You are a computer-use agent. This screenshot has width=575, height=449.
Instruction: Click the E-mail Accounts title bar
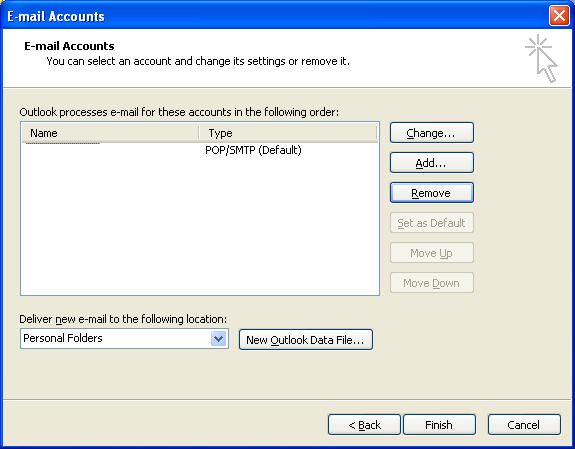[275, 16]
